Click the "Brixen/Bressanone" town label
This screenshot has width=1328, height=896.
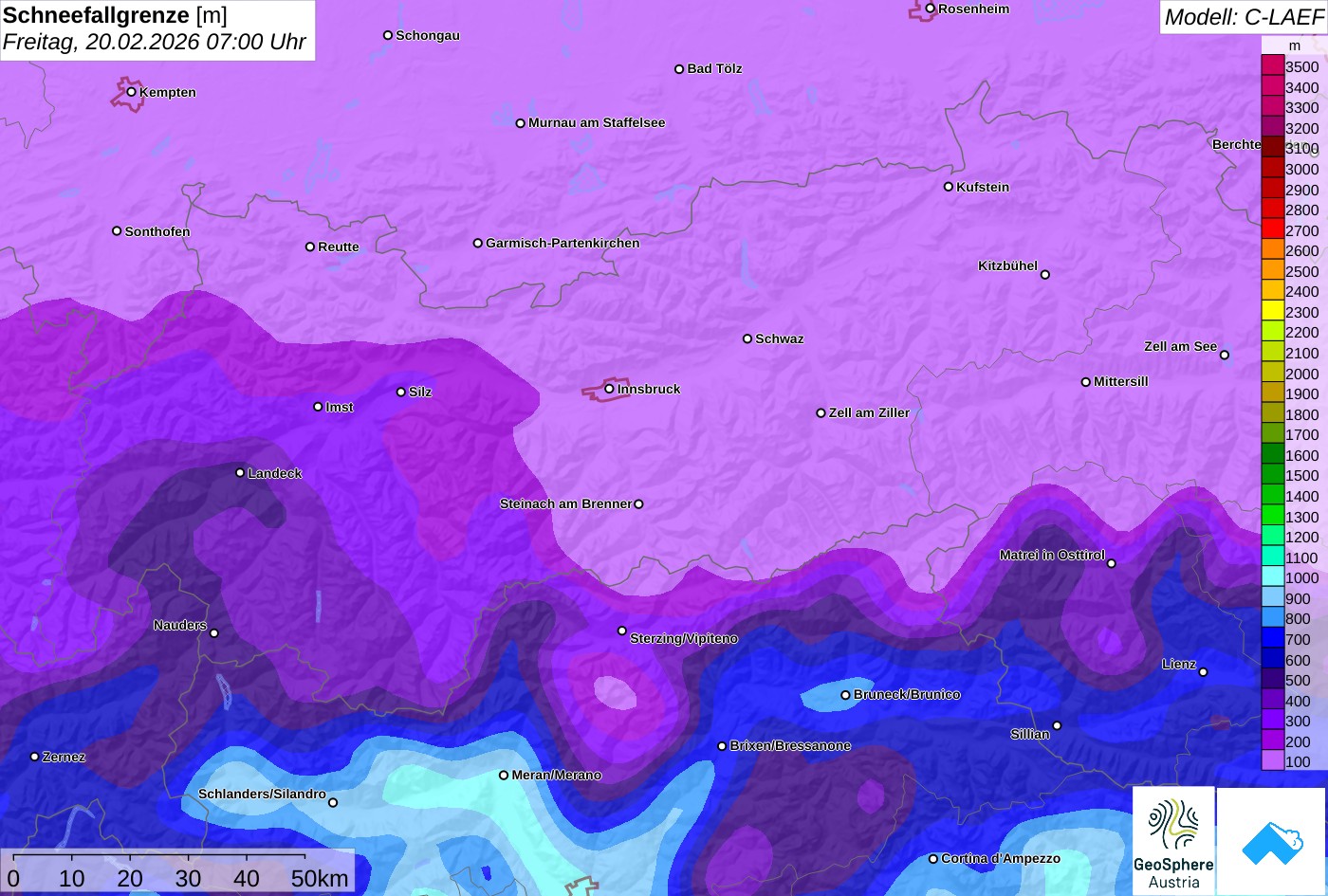click(790, 745)
